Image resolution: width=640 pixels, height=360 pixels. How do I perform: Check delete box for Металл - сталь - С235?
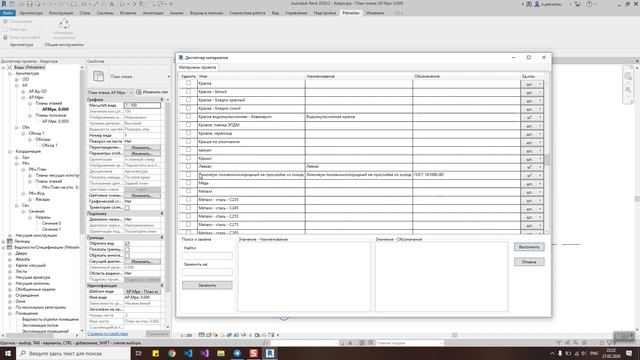click(188, 200)
